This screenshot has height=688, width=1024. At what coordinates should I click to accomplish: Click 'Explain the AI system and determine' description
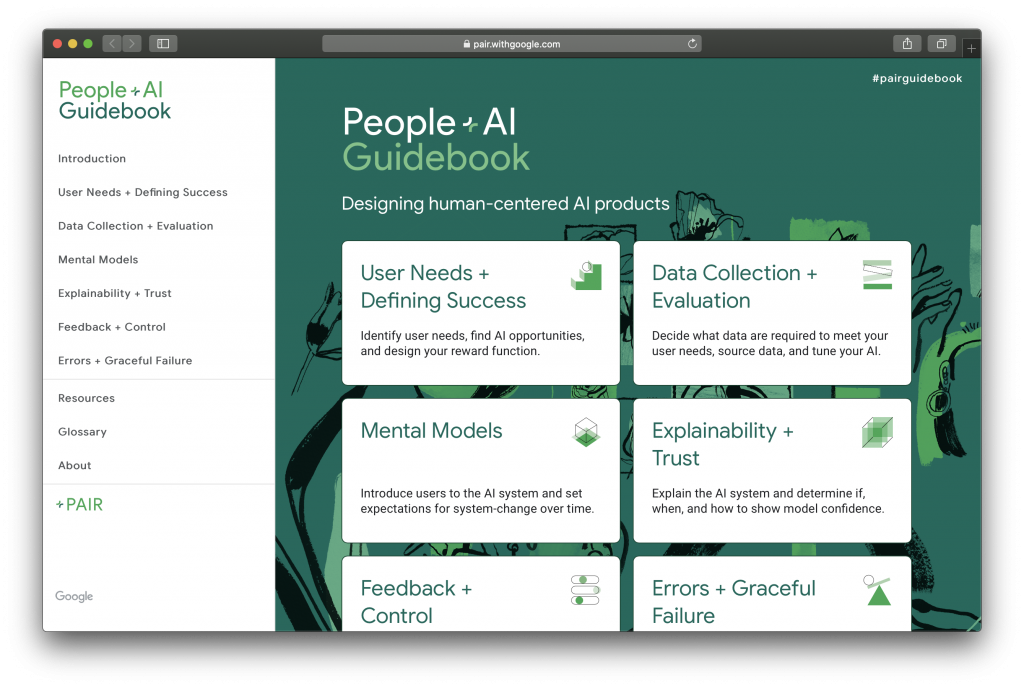click(x=768, y=501)
